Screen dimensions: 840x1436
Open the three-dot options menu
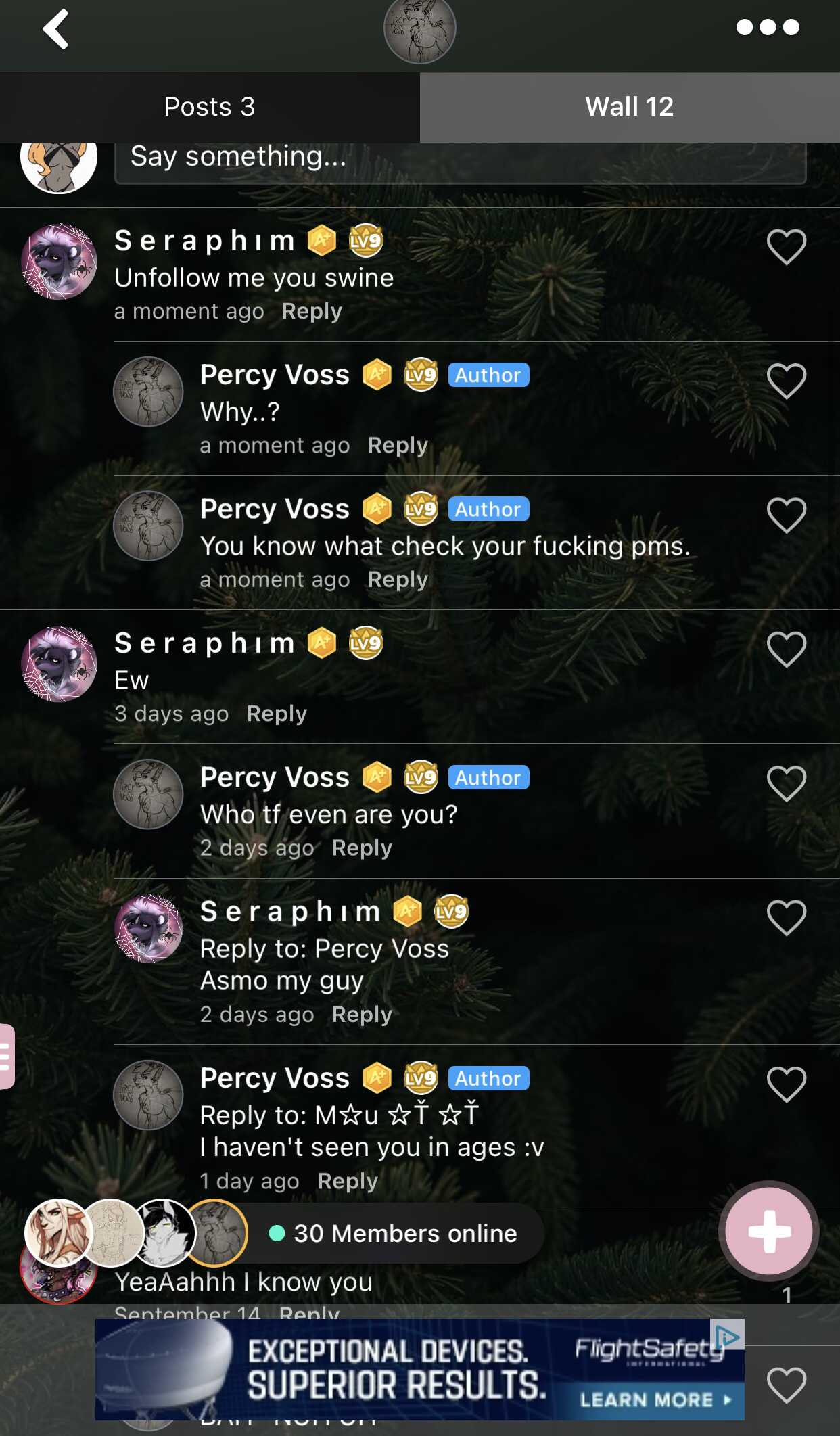[x=768, y=27]
